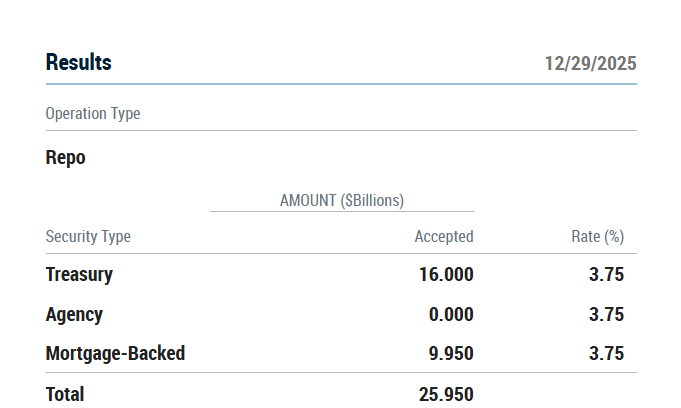Select the Mortgage-Backed row label
The height and width of the screenshot is (408, 681).
115,353
